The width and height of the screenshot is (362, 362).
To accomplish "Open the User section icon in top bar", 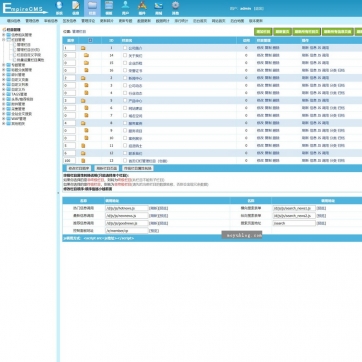I will (125, 8).
